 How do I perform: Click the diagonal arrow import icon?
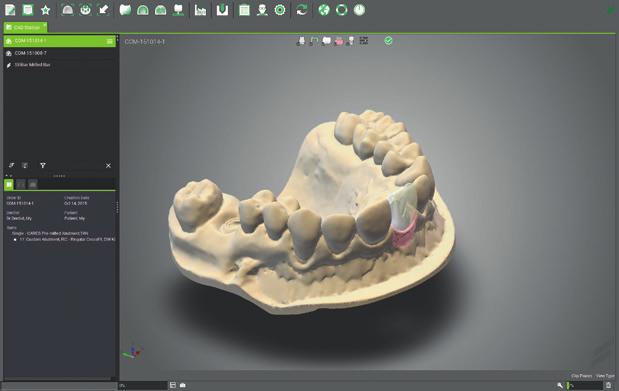tap(103, 10)
